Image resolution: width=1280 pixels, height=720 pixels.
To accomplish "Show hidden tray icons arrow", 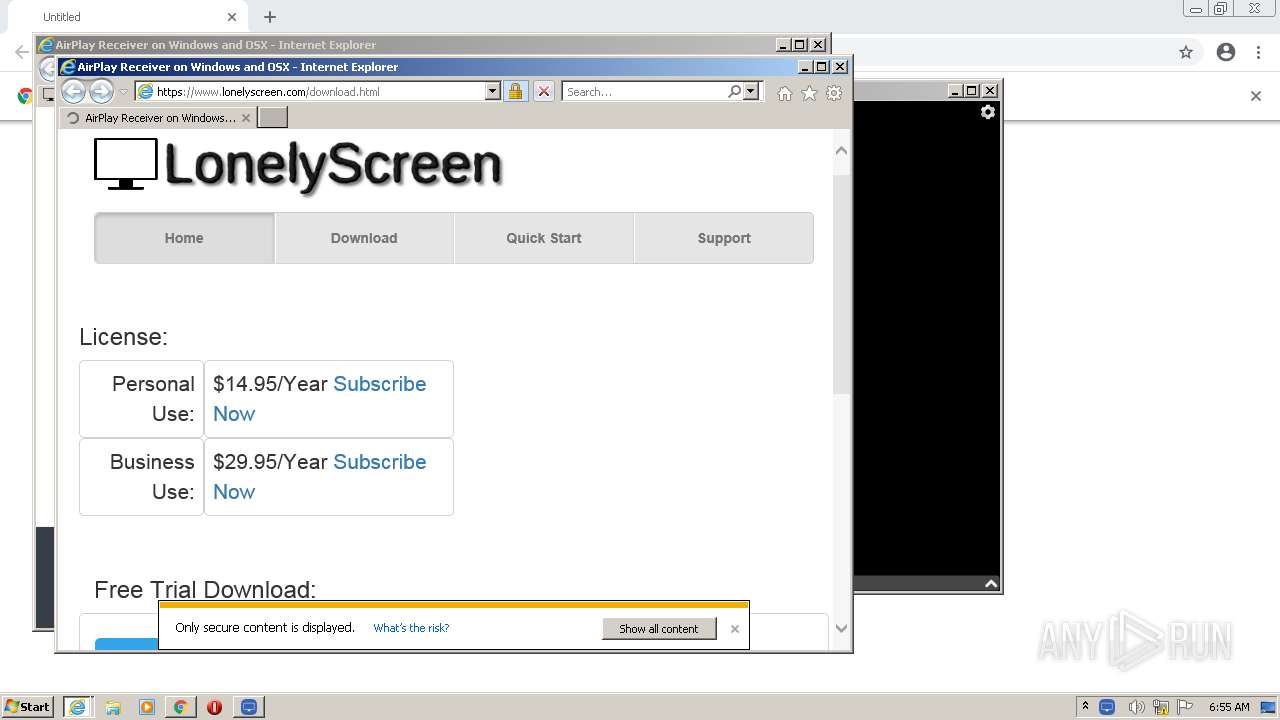I will [x=1085, y=707].
